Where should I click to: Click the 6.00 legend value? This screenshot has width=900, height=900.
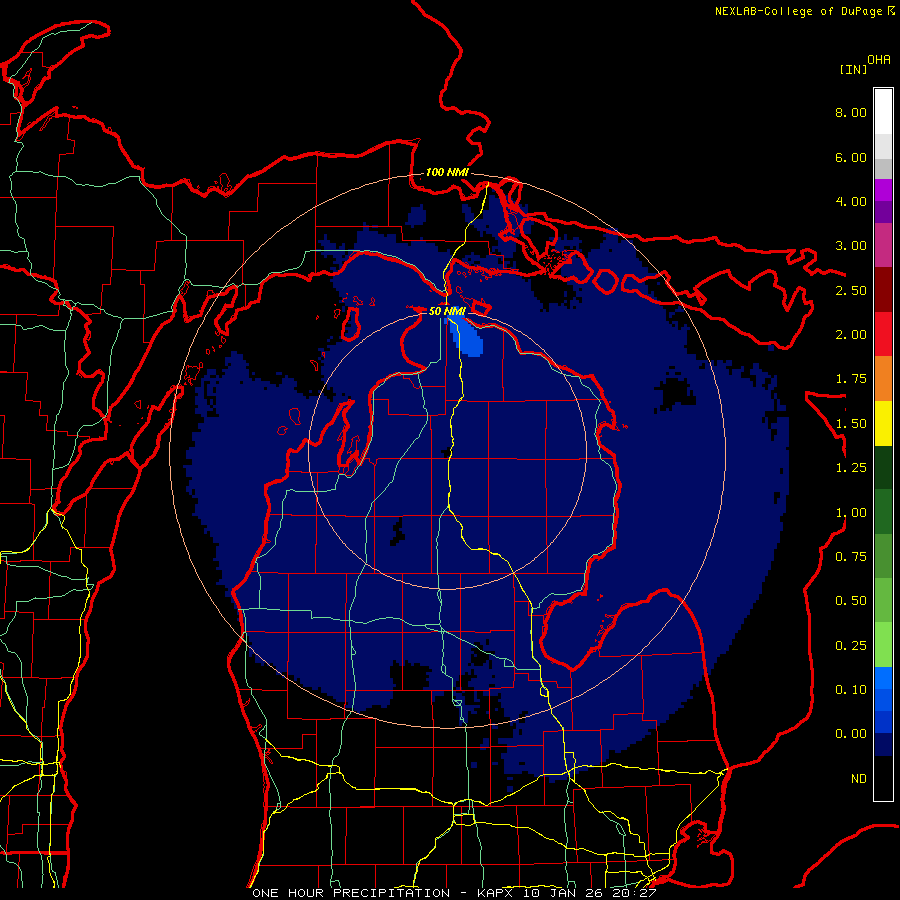[x=851, y=157]
